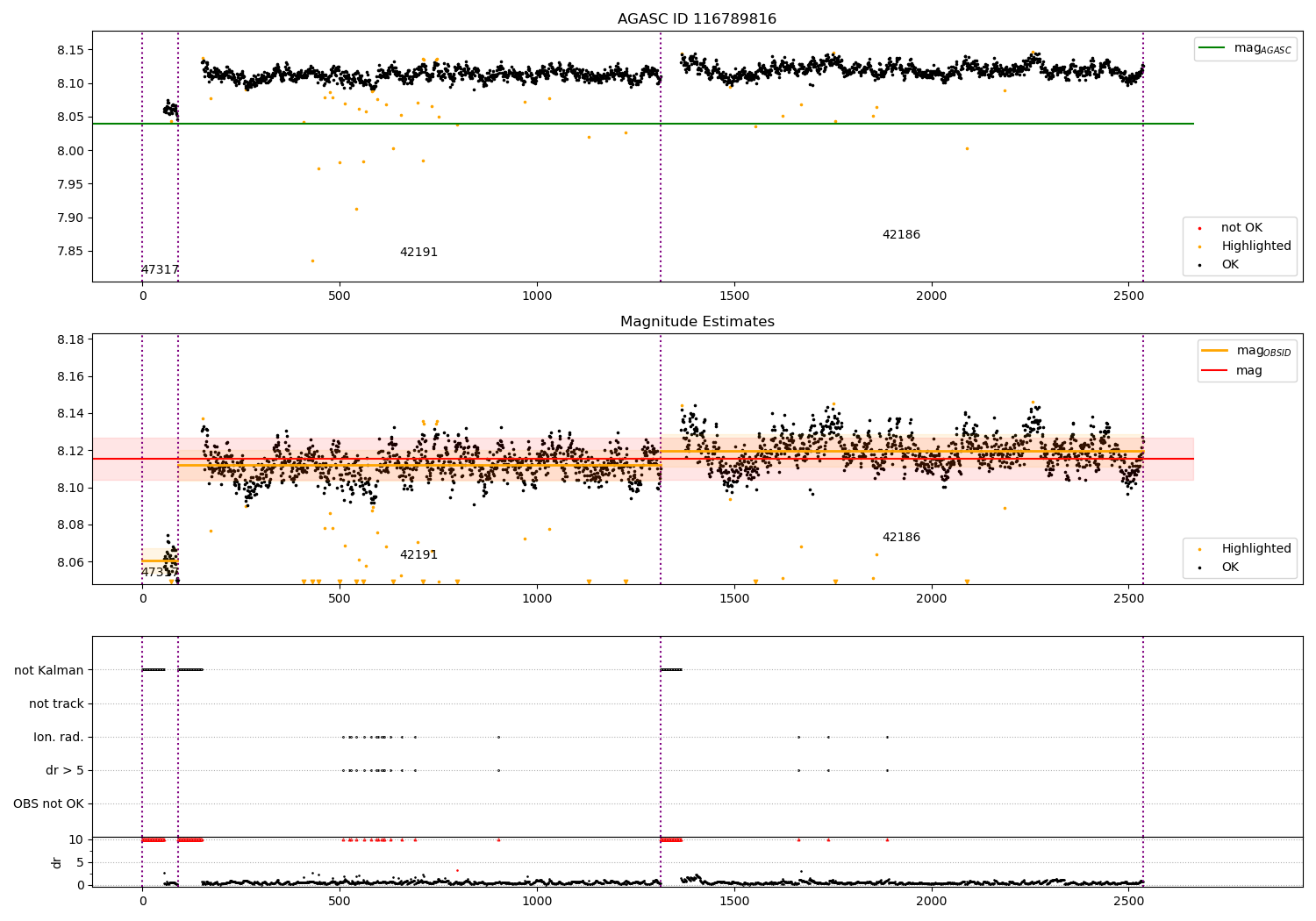Click the "7.95" y-tick label

point(70,185)
